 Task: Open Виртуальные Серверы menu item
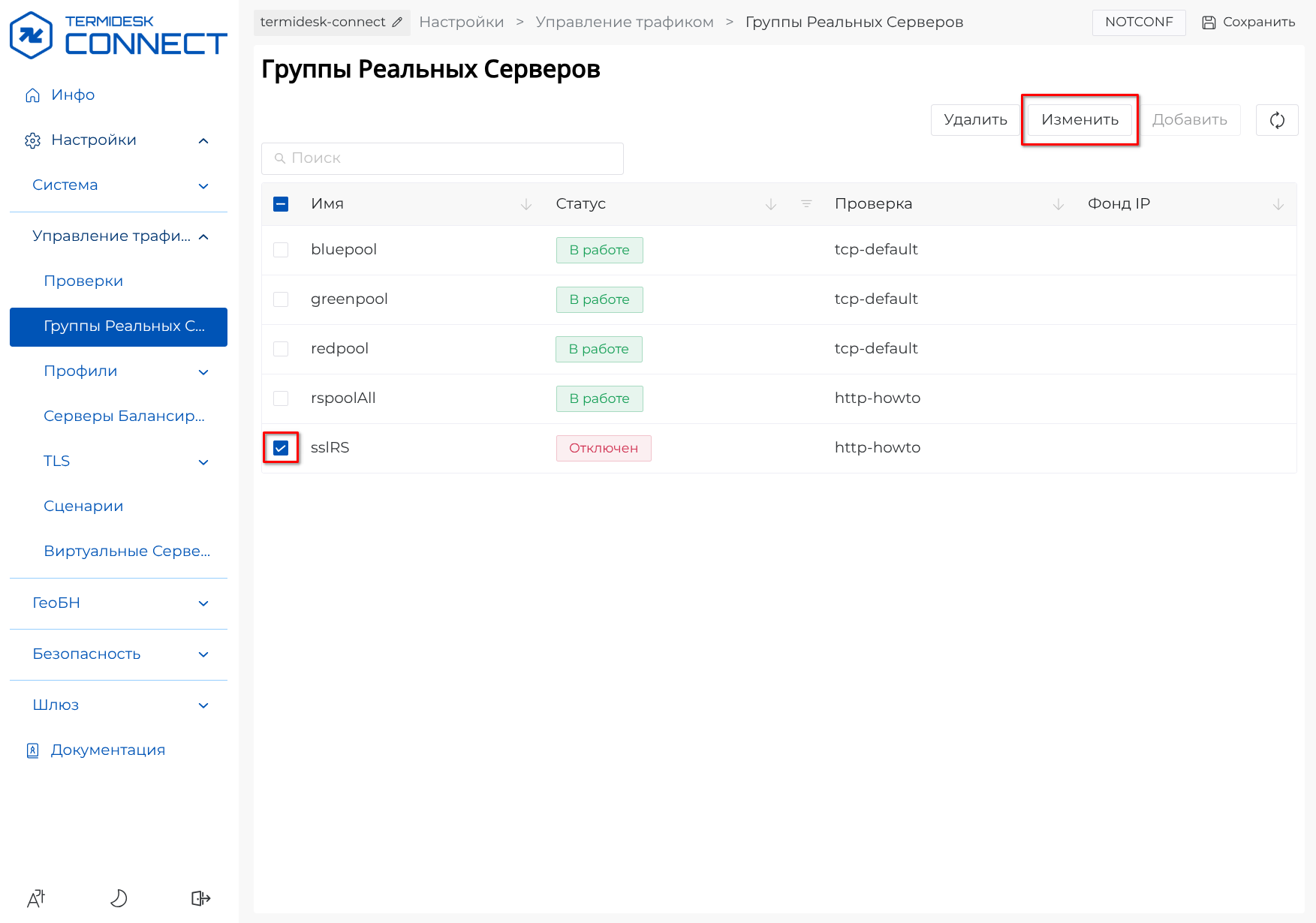127,552
